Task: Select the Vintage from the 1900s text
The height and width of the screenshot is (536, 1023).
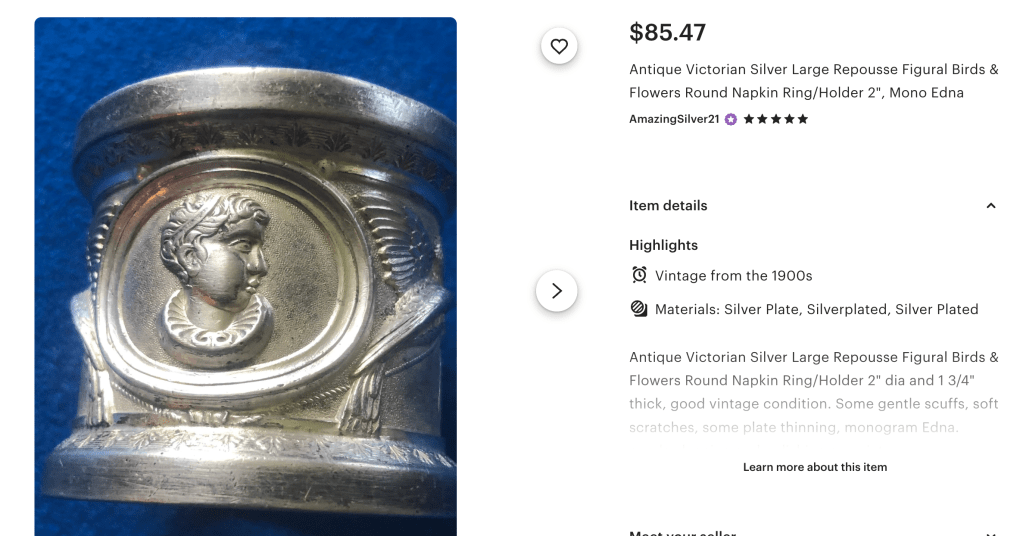Action: (733, 275)
